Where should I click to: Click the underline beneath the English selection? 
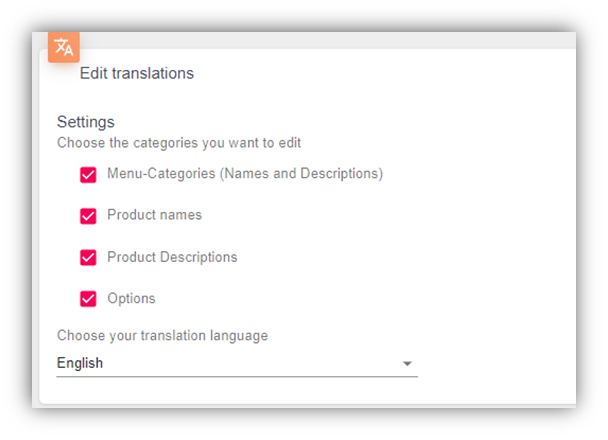tap(237, 376)
